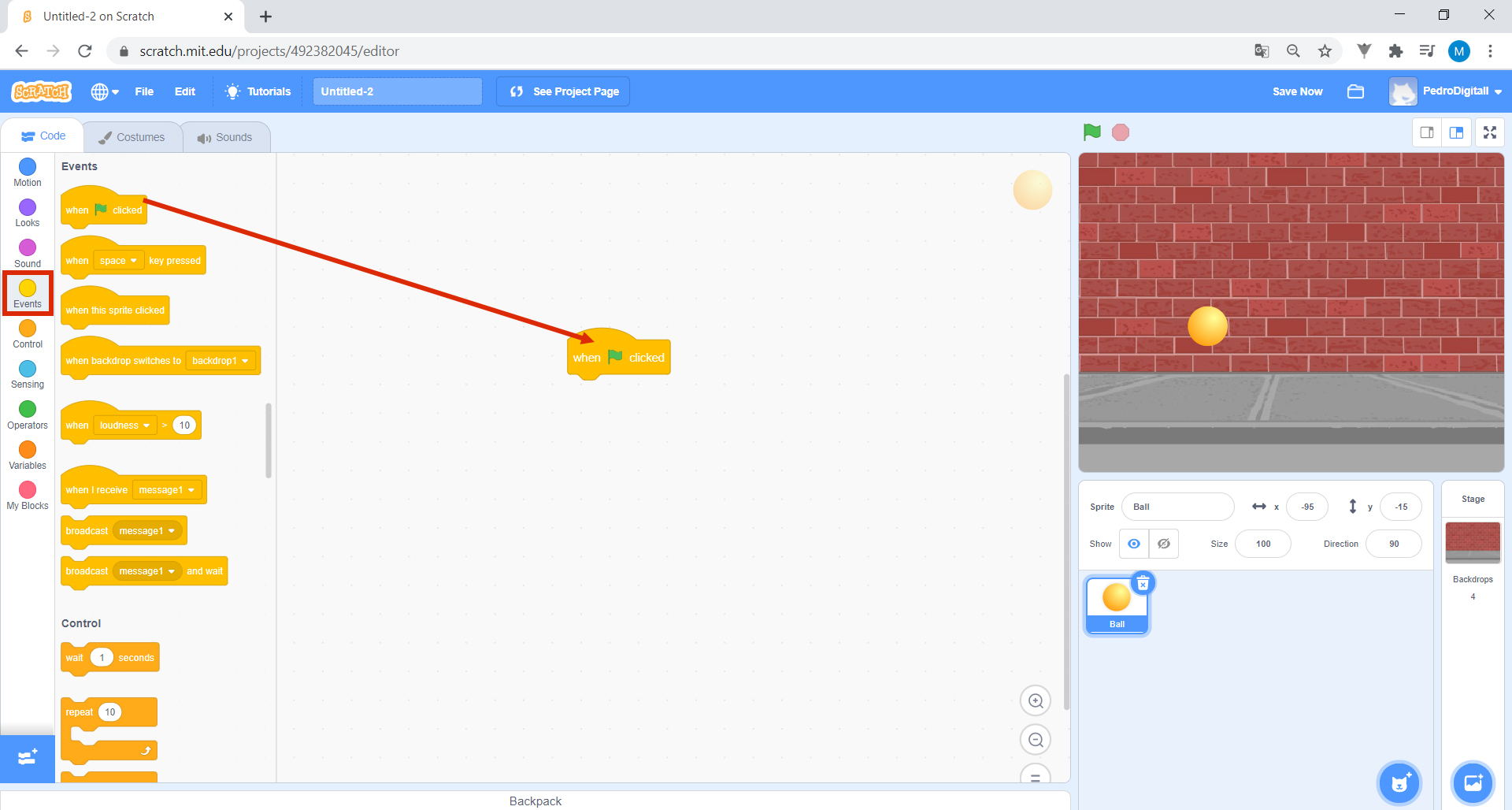Click Save Now

pyautogui.click(x=1297, y=91)
